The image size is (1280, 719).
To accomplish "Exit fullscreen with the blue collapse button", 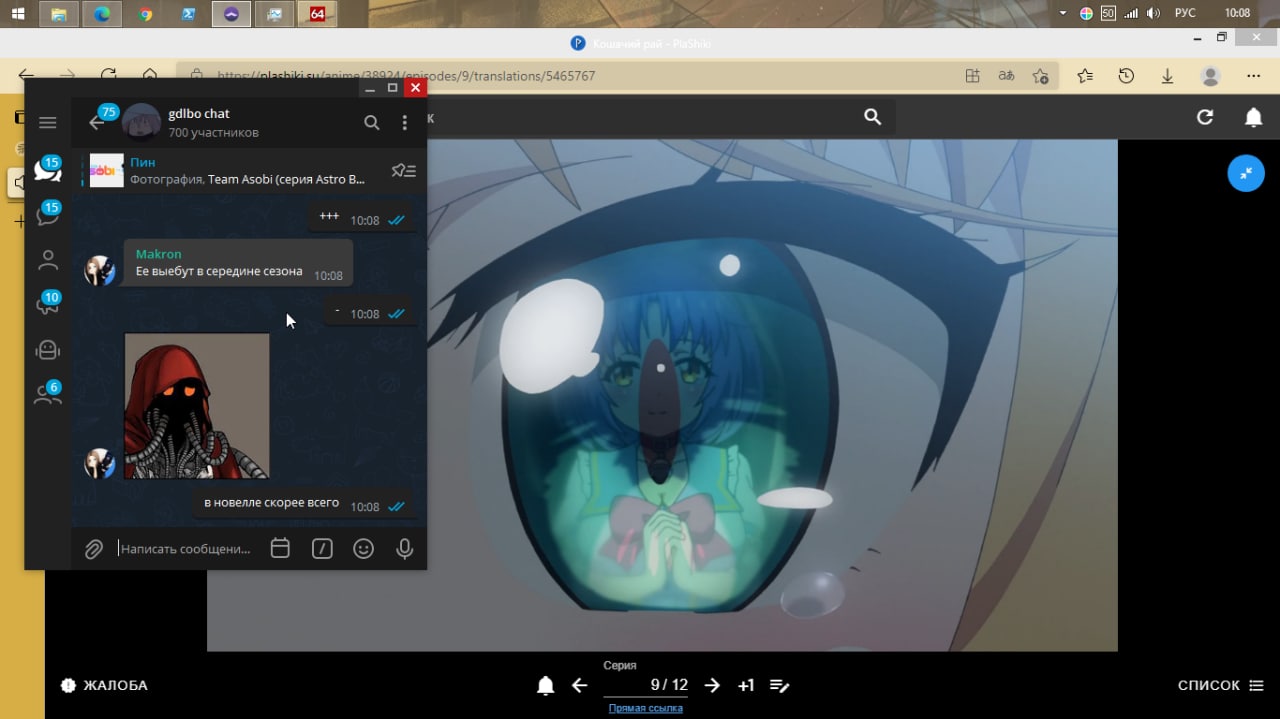I will [1246, 173].
